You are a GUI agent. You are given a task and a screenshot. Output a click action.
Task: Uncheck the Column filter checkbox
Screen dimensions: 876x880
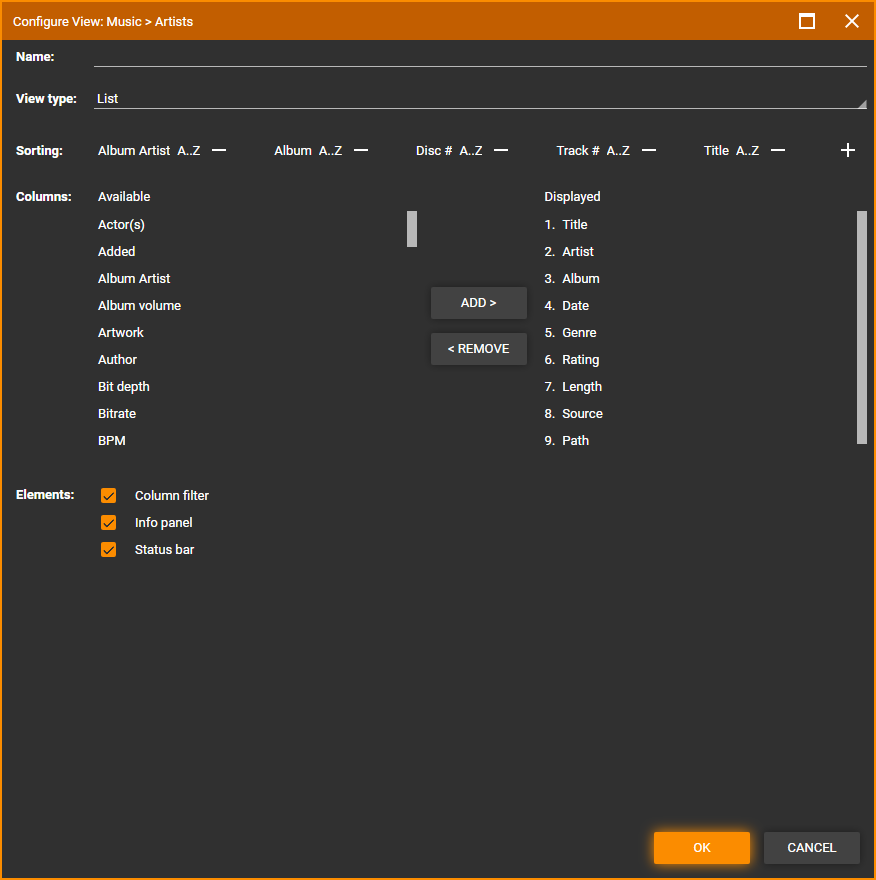(x=109, y=496)
